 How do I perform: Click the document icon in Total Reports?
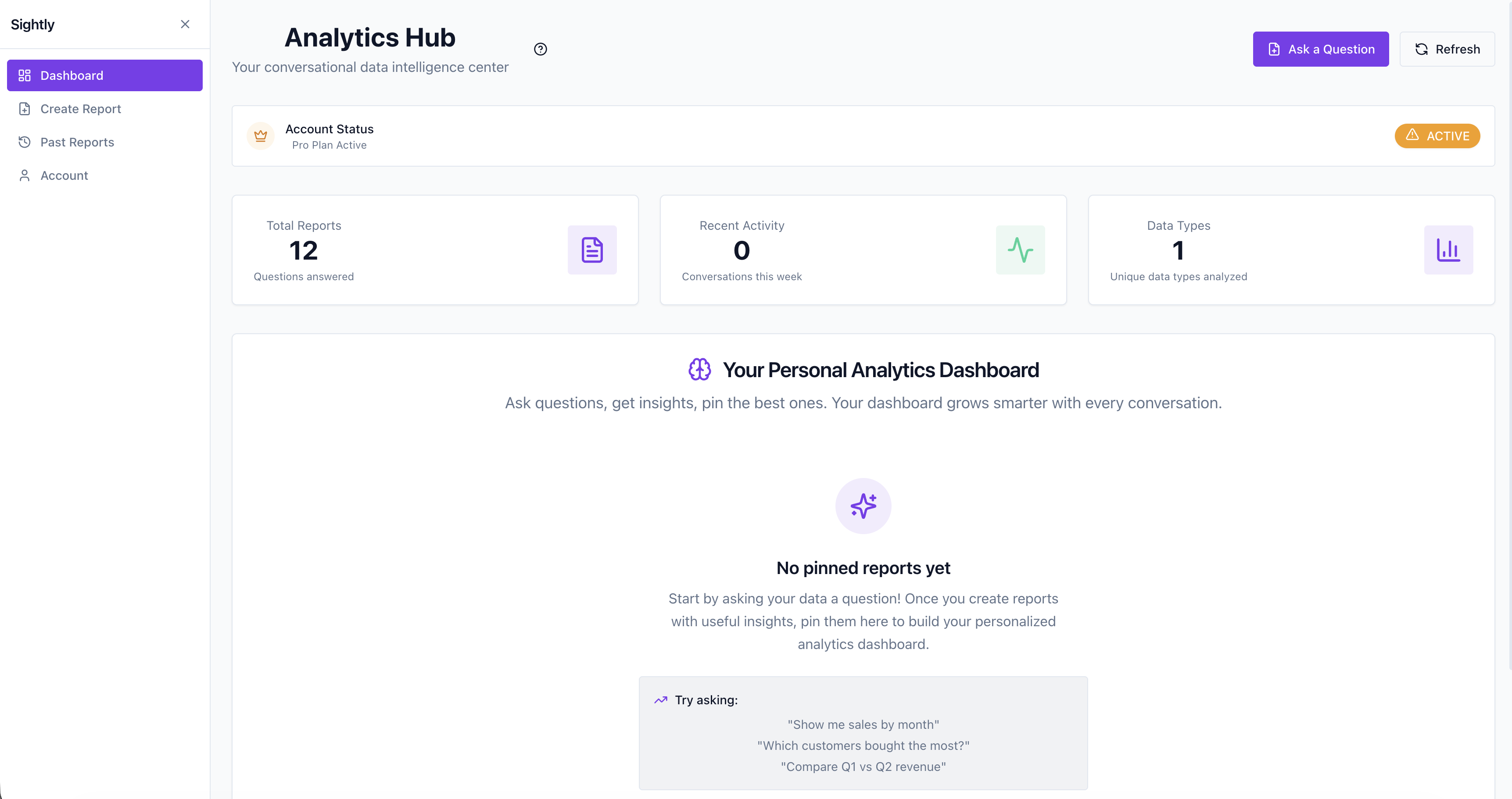tap(591, 250)
